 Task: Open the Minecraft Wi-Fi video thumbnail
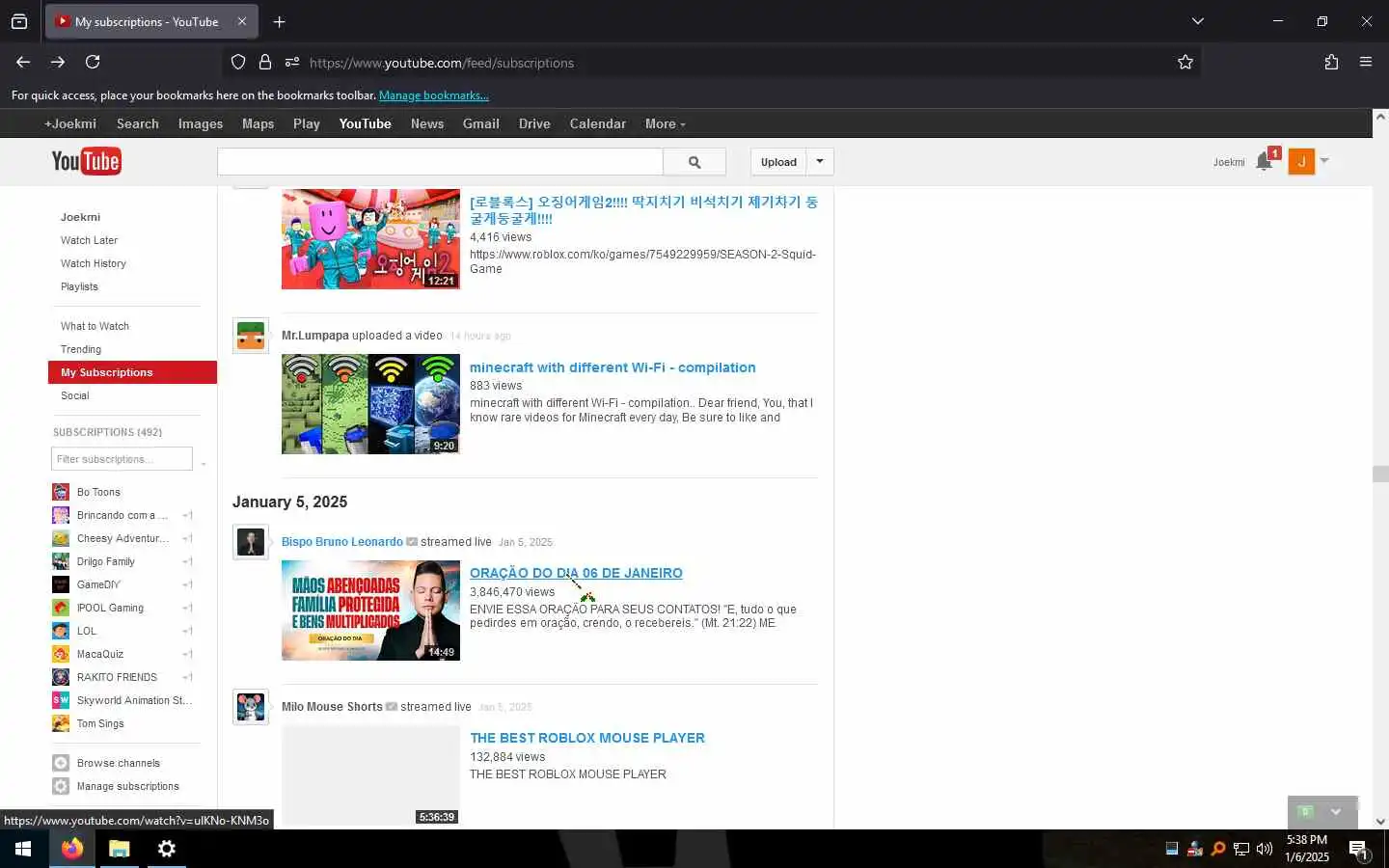(370, 404)
